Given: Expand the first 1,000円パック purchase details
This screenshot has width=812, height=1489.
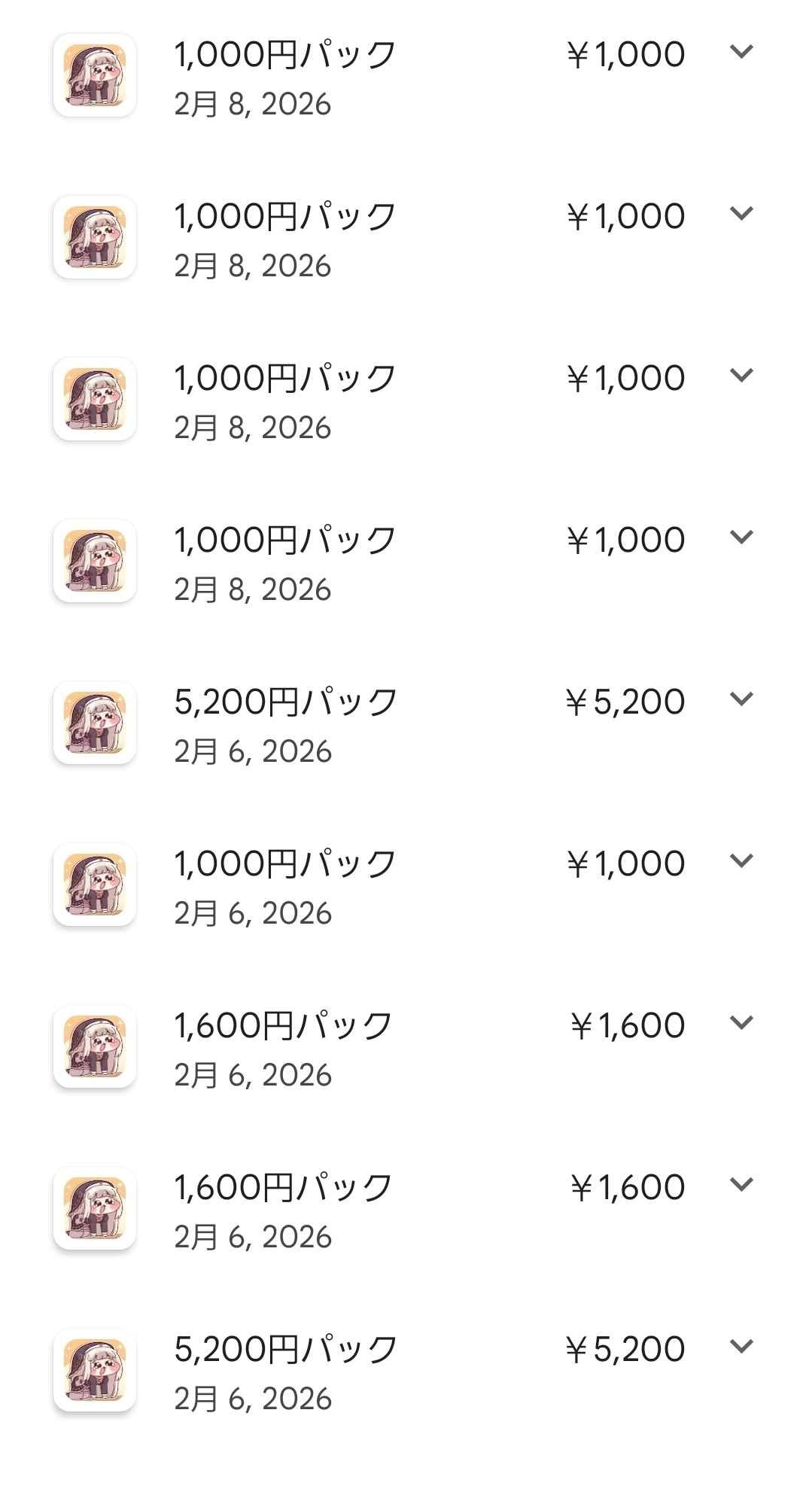Looking at the screenshot, I should click(741, 52).
